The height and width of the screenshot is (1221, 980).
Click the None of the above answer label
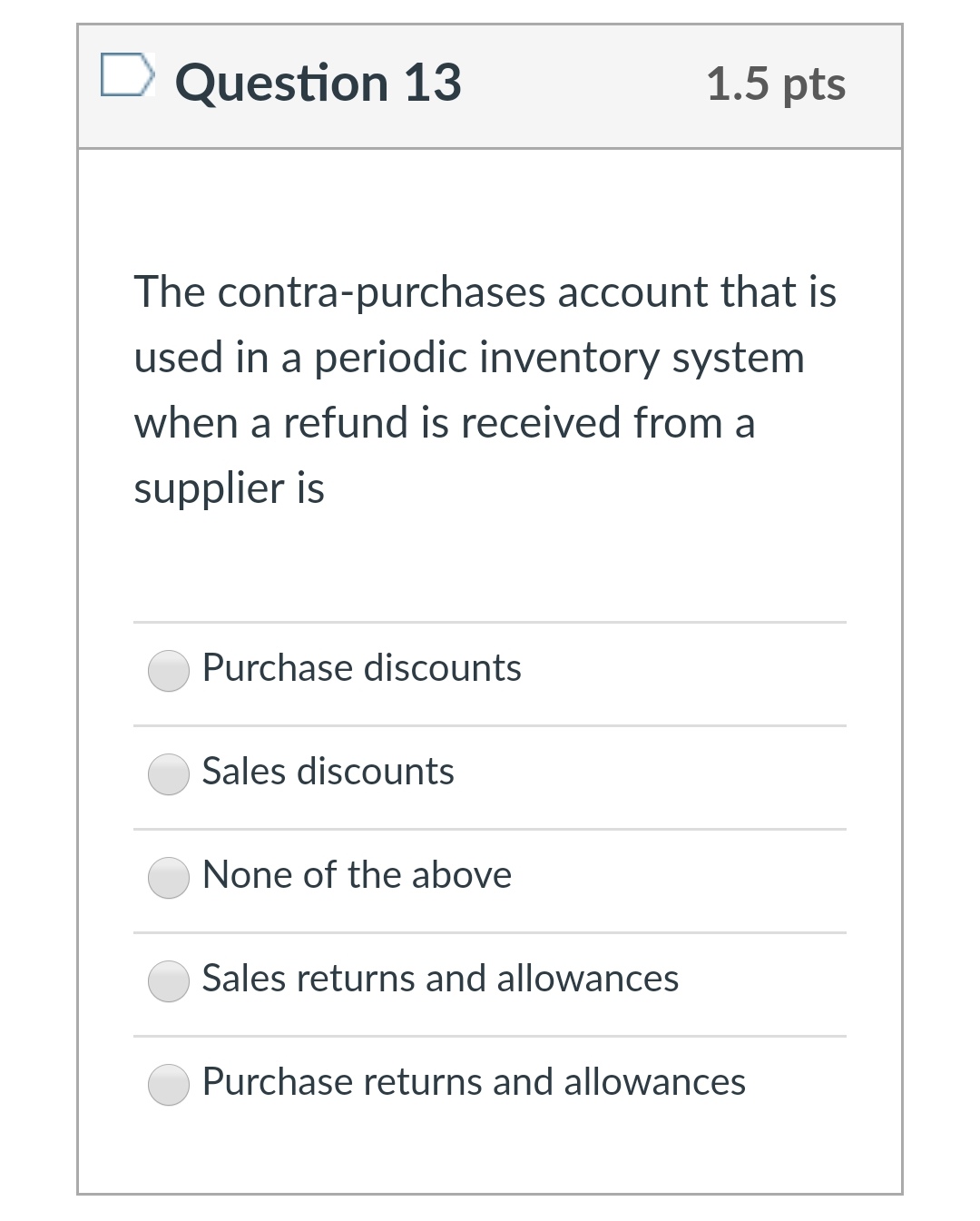pyautogui.click(x=357, y=877)
